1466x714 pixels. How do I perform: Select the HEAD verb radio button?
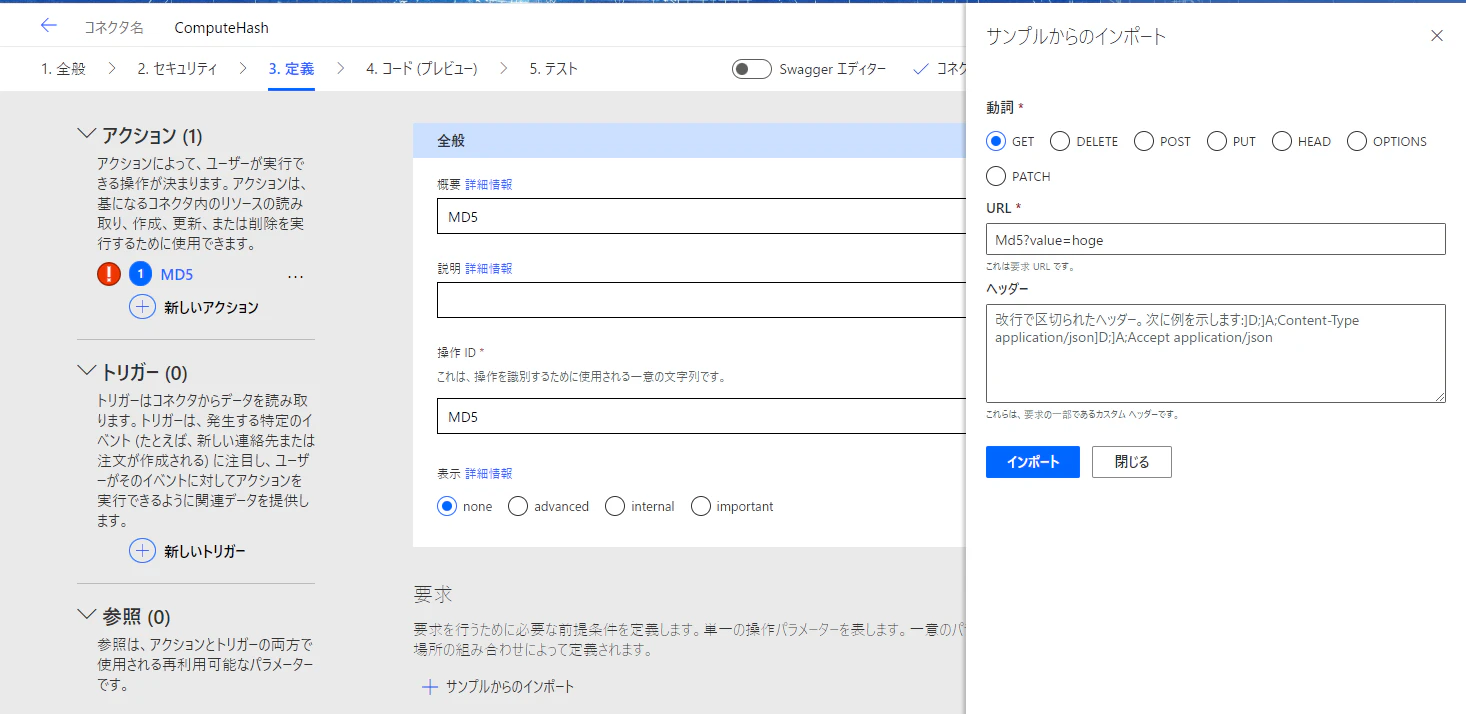pos(1282,141)
